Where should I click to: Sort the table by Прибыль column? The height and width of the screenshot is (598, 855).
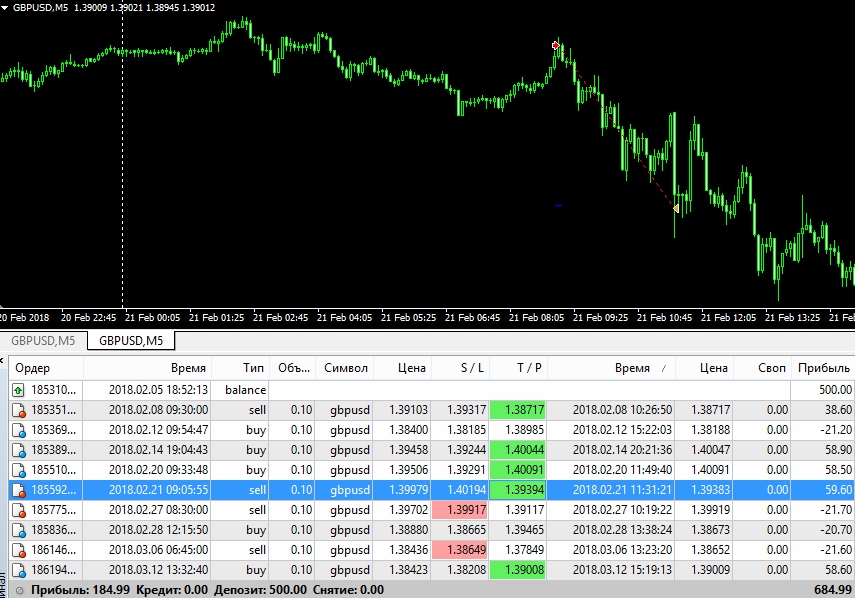coord(823,368)
